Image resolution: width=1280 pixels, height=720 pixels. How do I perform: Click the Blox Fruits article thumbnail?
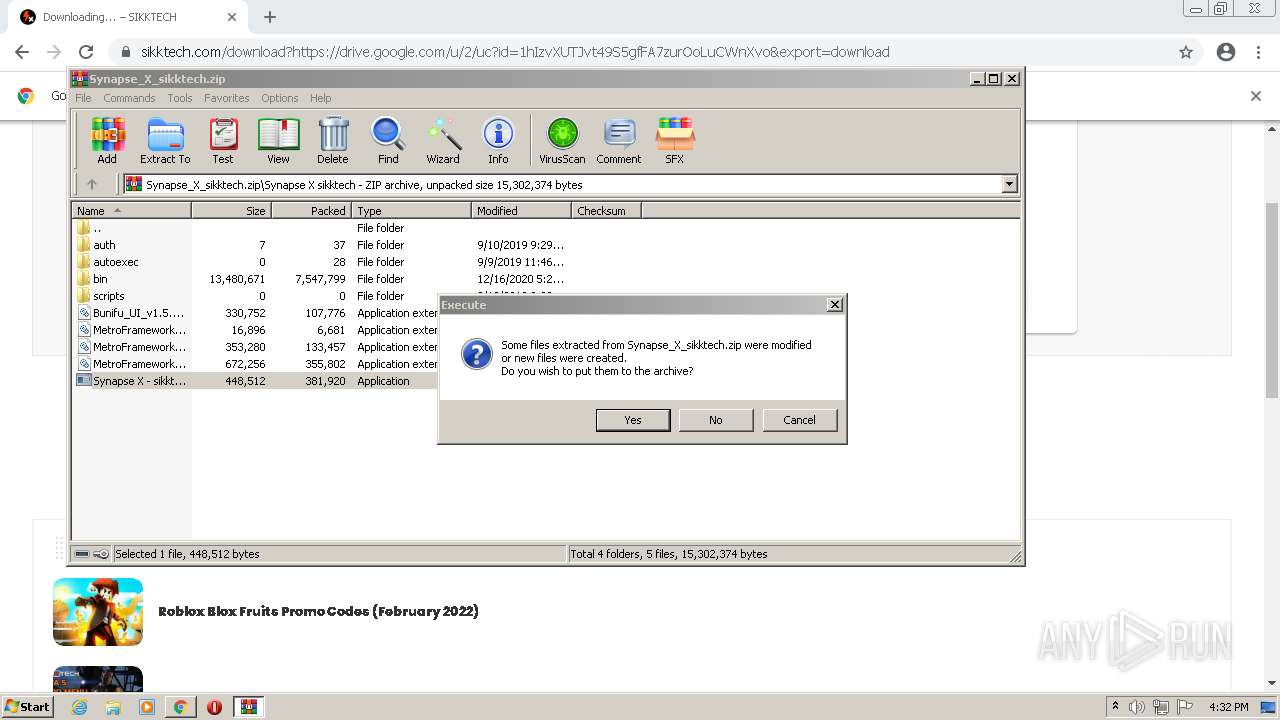tap(98, 612)
